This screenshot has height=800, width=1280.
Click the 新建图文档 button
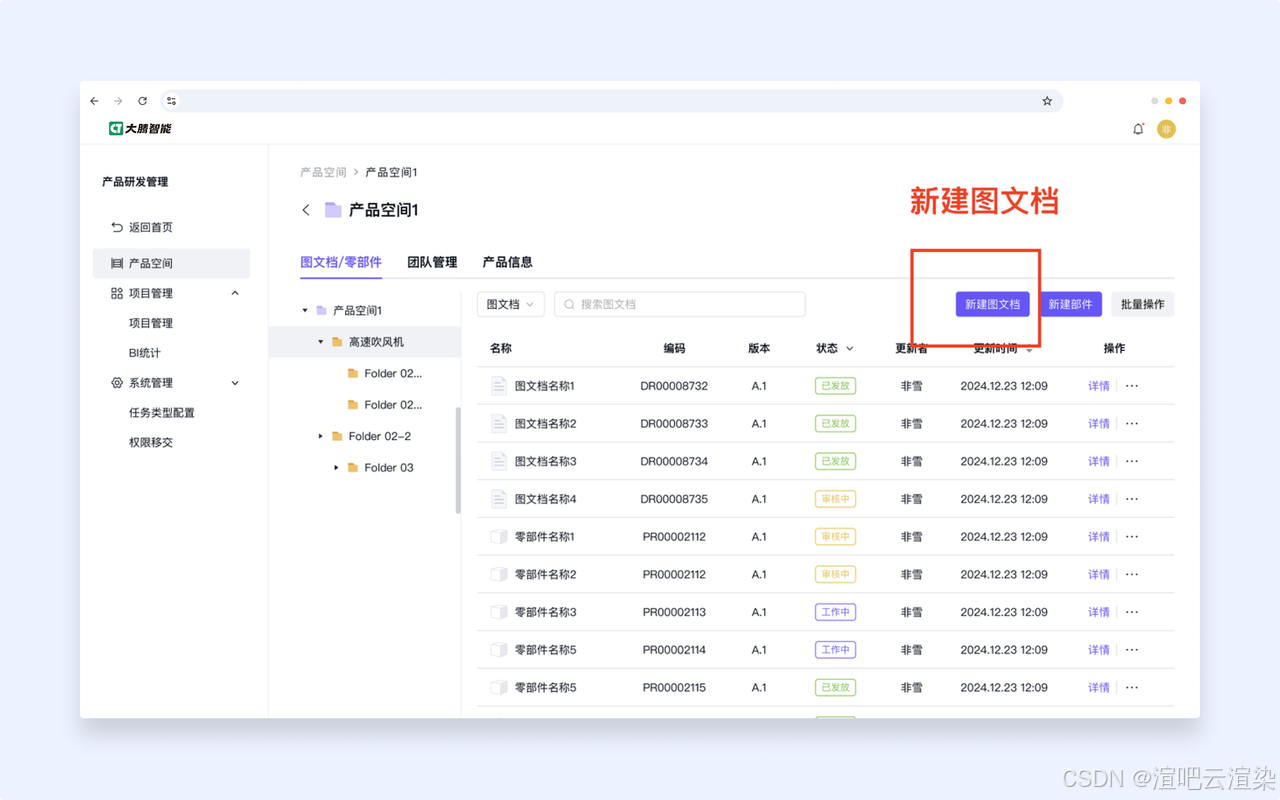[992, 304]
